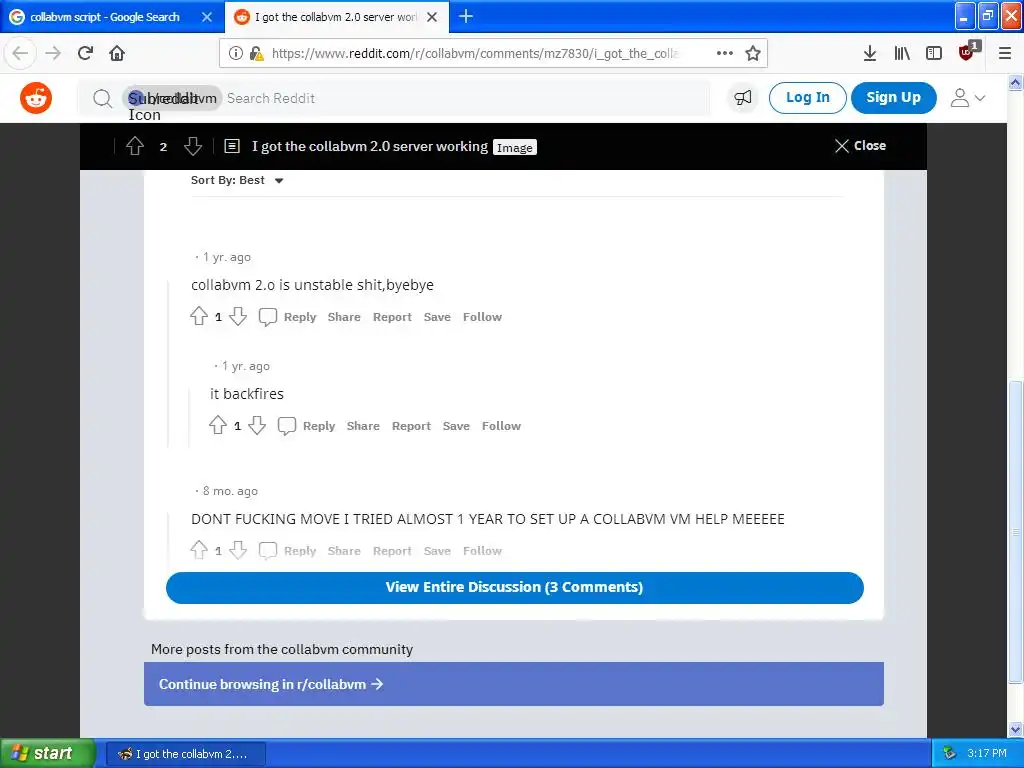Close the Google Search tab
The width and height of the screenshot is (1024, 768).
pos(206,17)
